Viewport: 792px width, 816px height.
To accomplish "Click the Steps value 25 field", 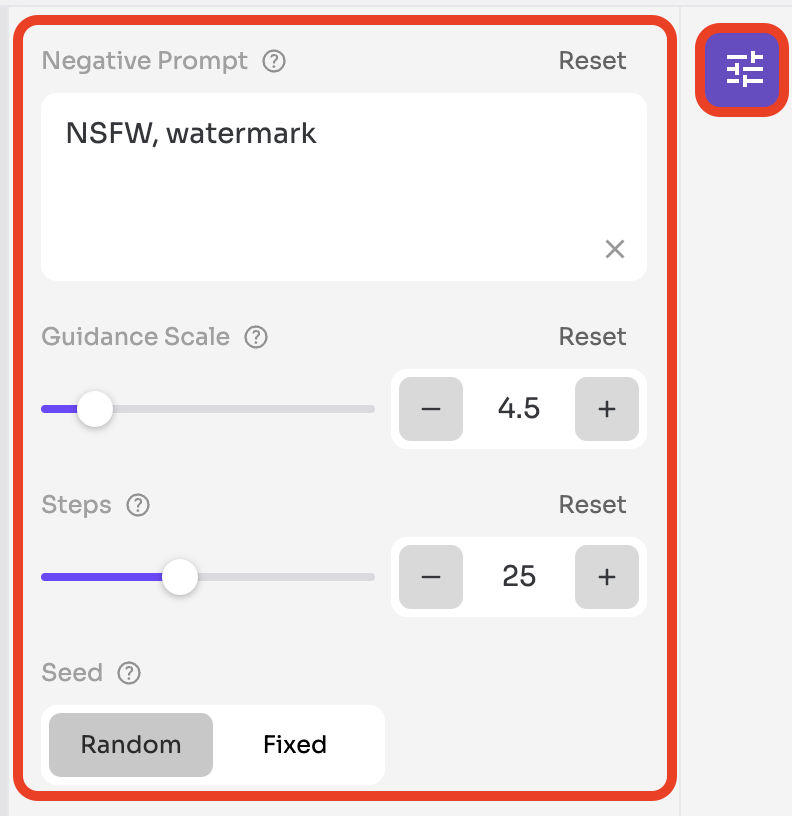I will pyautogui.click(x=519, y=577).
